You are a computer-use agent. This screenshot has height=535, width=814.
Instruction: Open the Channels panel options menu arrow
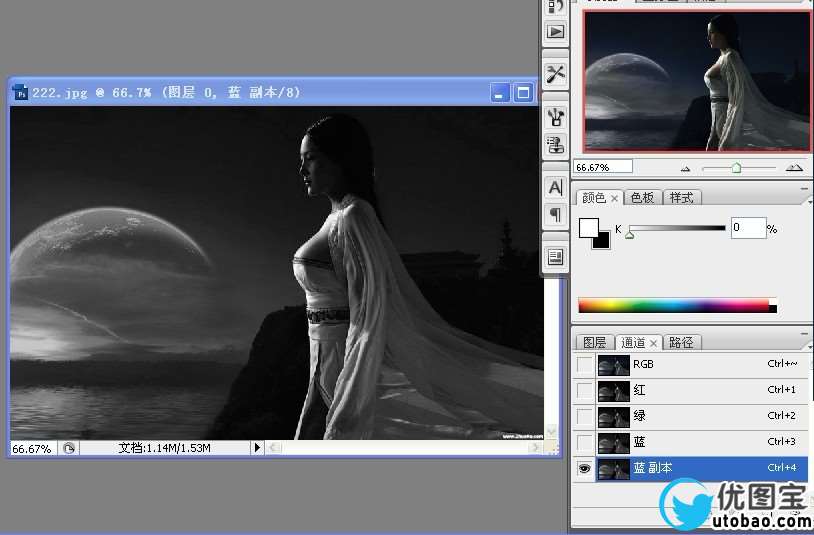(x=809, y=346)
